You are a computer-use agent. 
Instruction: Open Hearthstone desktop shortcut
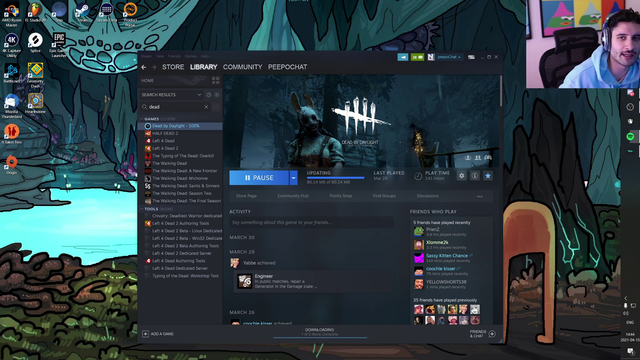[35, 104]
